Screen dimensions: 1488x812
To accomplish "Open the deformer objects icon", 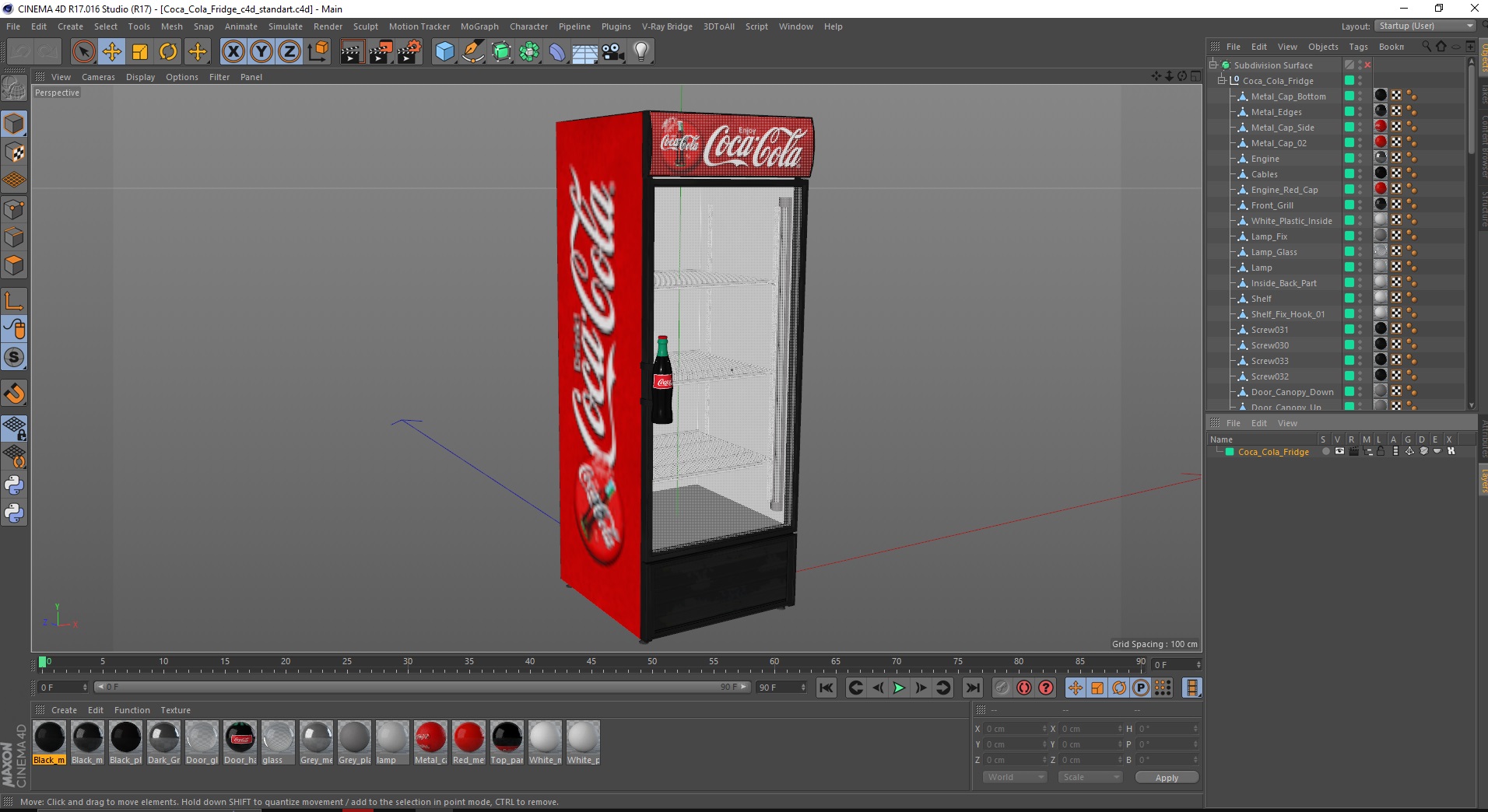I will 557,52.
